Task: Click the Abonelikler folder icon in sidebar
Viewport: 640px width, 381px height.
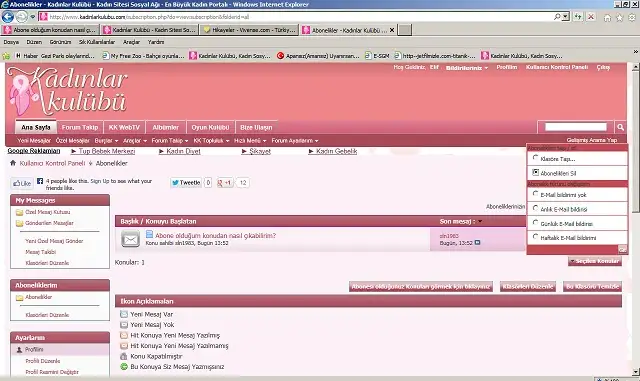Action: [19, 298]
